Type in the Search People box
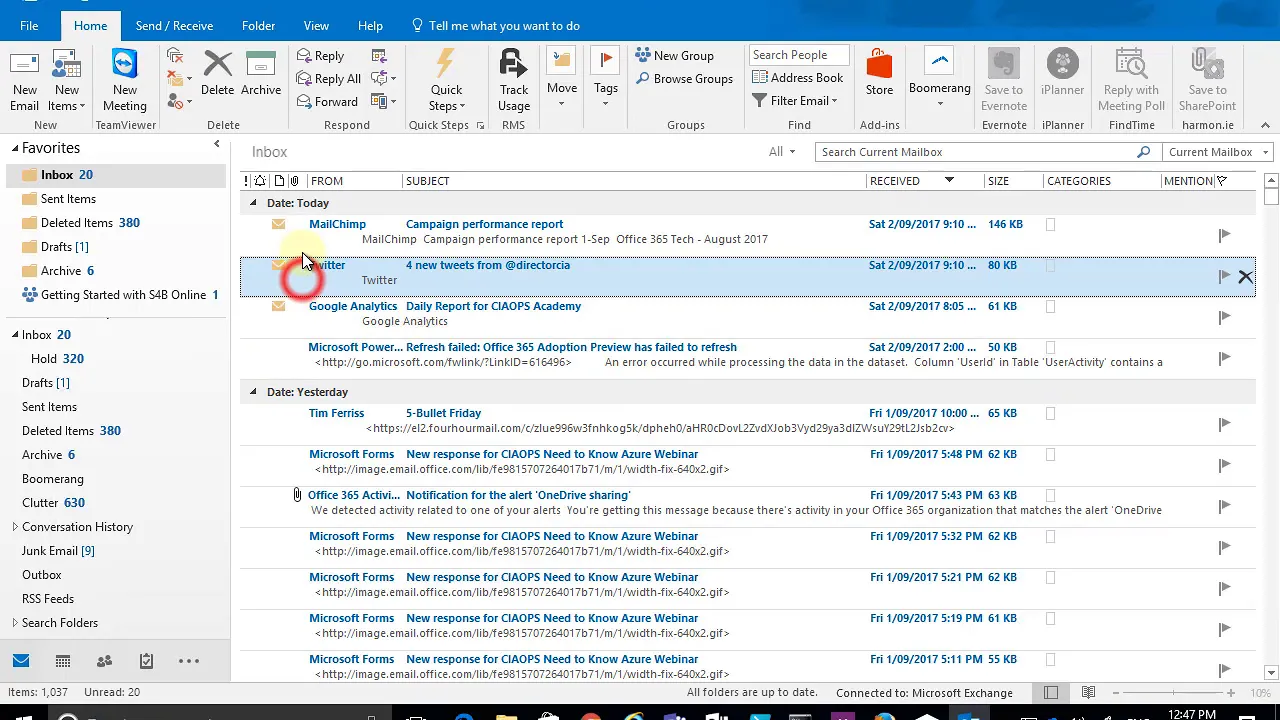Viewport: 1280px width, 720px height. (799, 55)
